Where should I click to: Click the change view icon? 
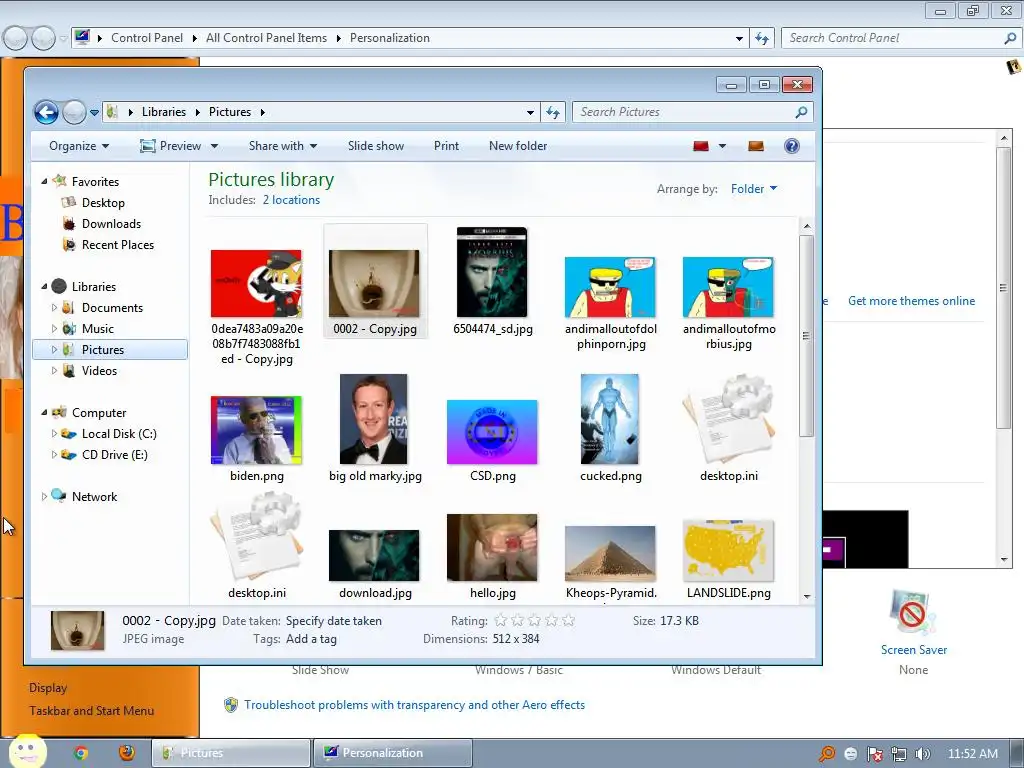[701, 146]
